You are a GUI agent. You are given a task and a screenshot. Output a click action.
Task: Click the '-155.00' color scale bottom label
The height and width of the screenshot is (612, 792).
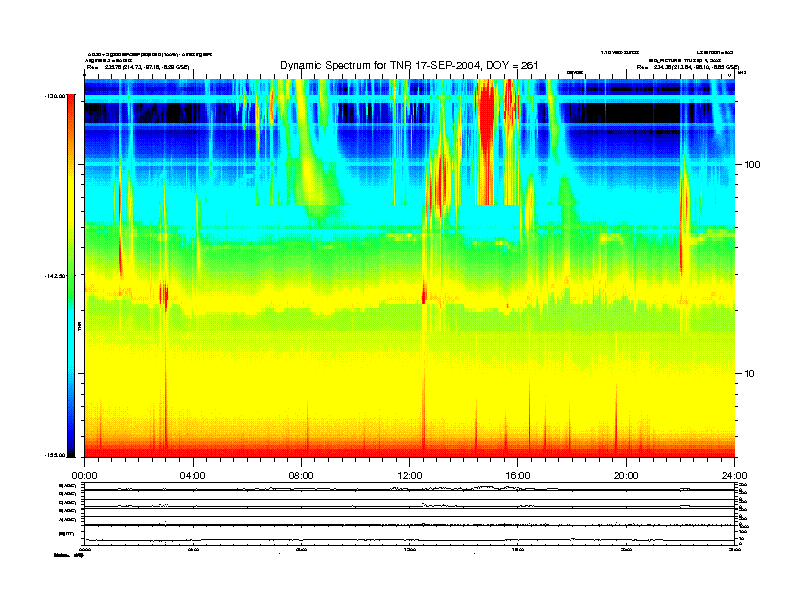point(55,455)
